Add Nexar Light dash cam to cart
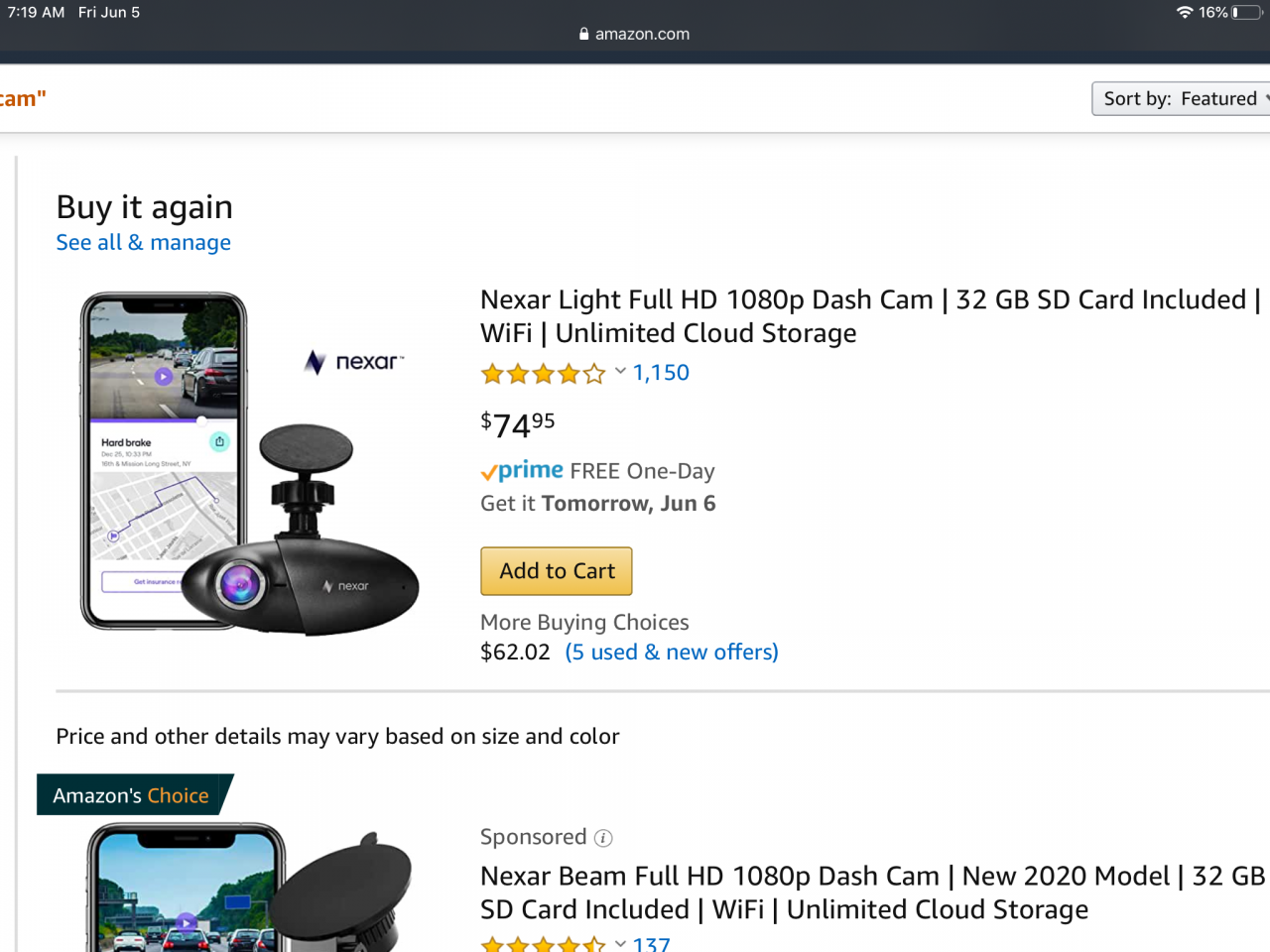The image size is (1270, 952). [x=557, y=571]
